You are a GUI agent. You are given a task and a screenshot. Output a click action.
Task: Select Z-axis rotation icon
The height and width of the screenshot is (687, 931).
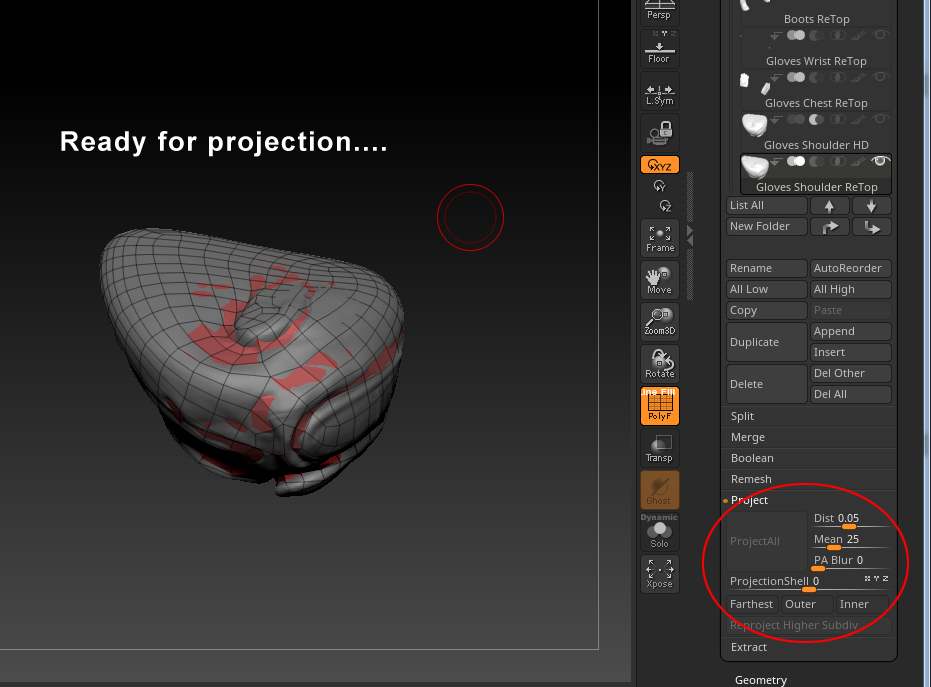[665, 206]
